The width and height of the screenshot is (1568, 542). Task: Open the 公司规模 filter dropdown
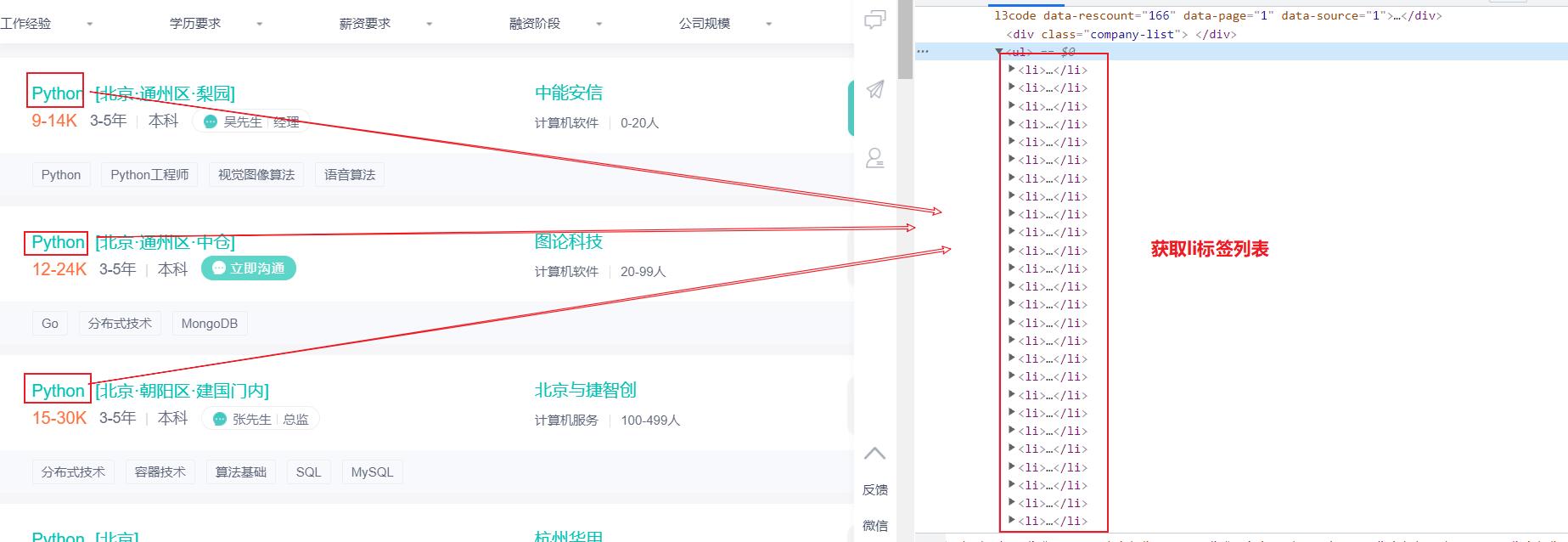[726, 24]
